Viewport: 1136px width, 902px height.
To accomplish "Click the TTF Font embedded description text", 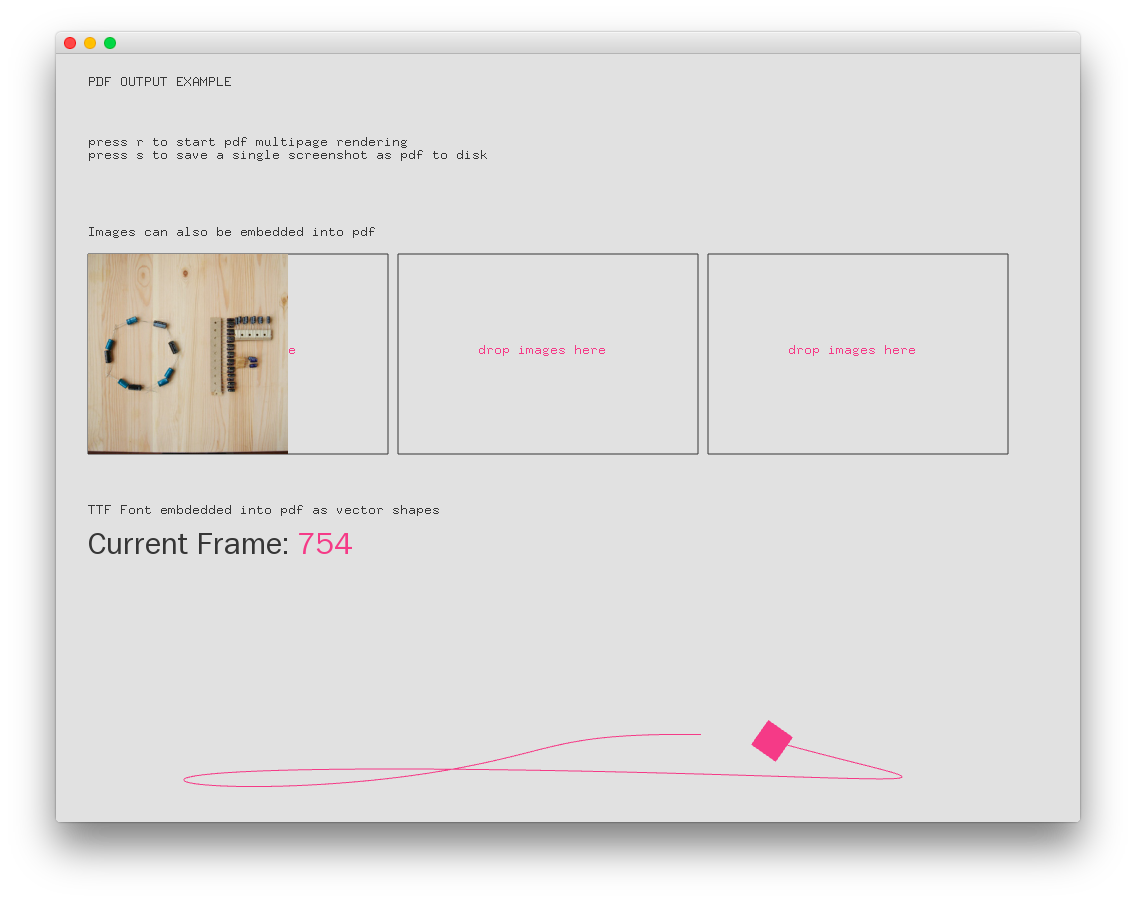I will tap(263, 509).
